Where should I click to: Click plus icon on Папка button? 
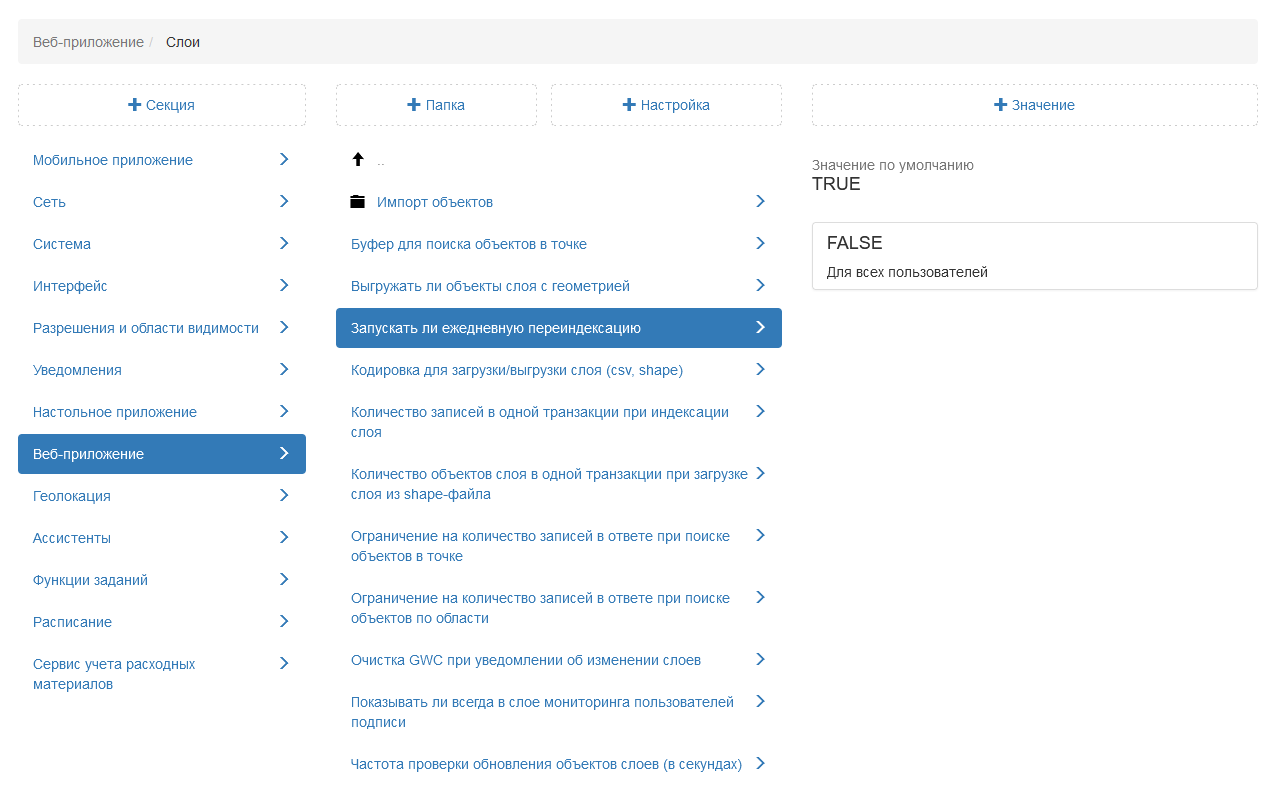tap(414, 105)
